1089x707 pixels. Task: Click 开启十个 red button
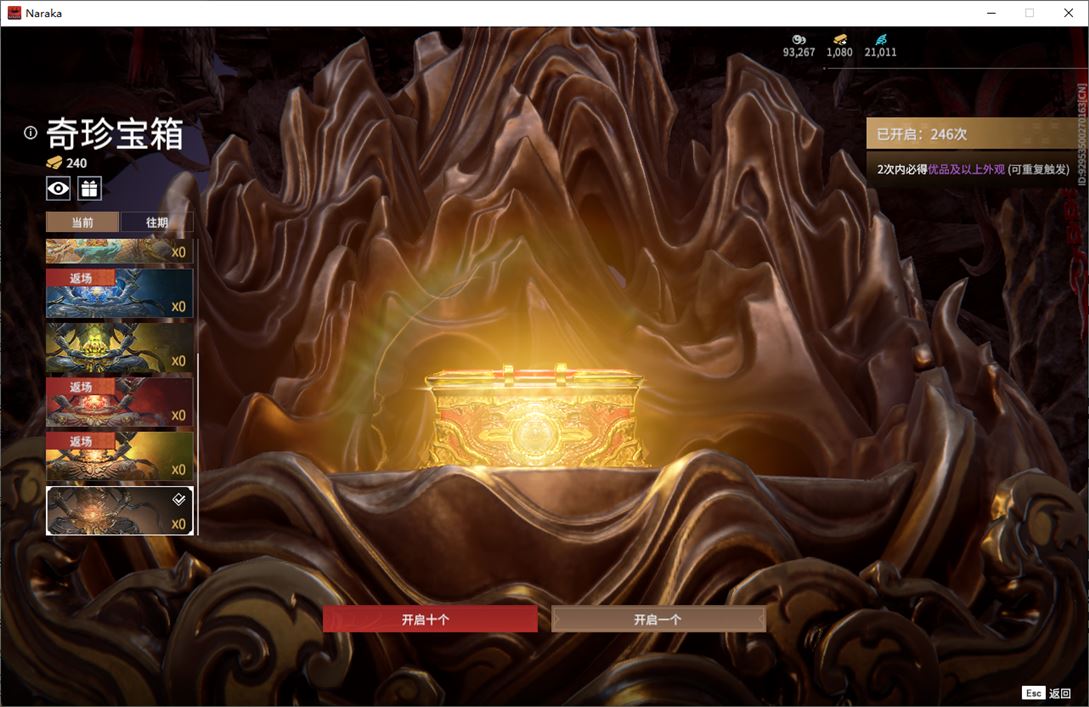point(430,619)
